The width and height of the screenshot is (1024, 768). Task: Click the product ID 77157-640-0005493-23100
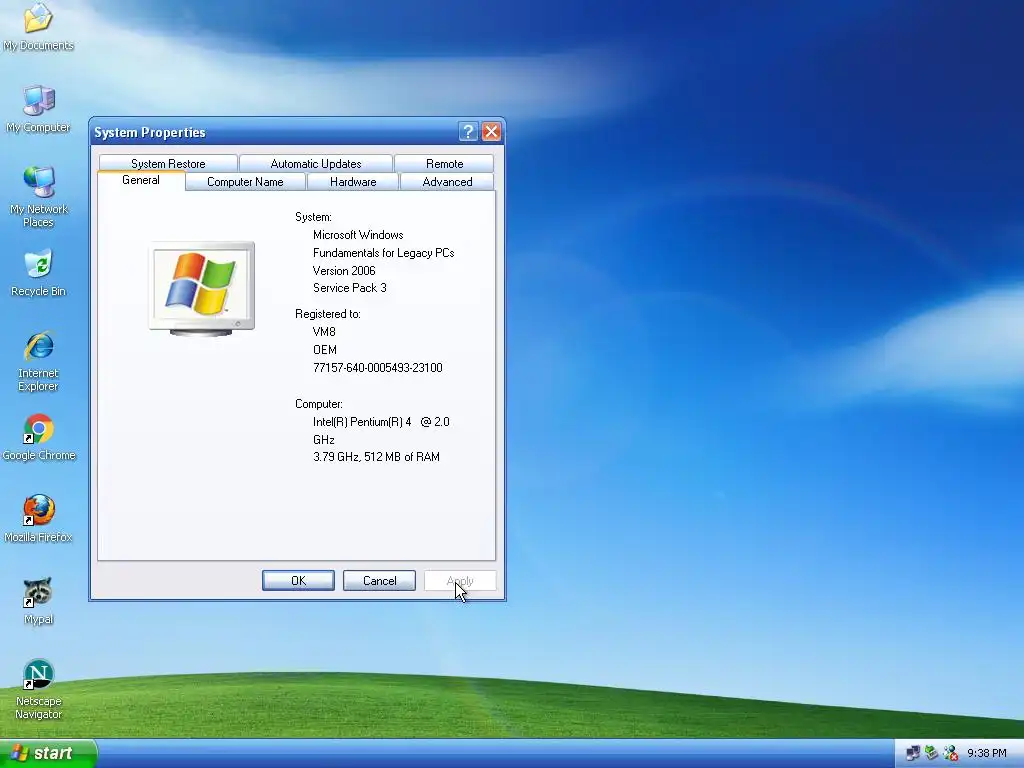click(x=377, y=368)
